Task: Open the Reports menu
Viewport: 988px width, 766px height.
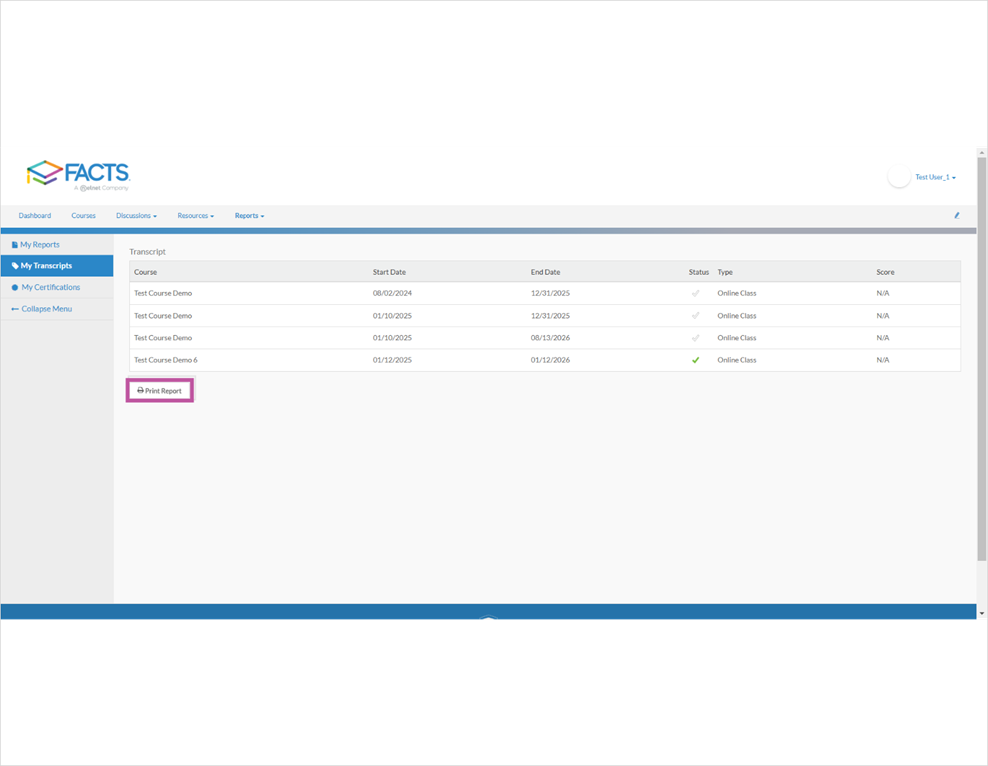Action: point(249,215)
